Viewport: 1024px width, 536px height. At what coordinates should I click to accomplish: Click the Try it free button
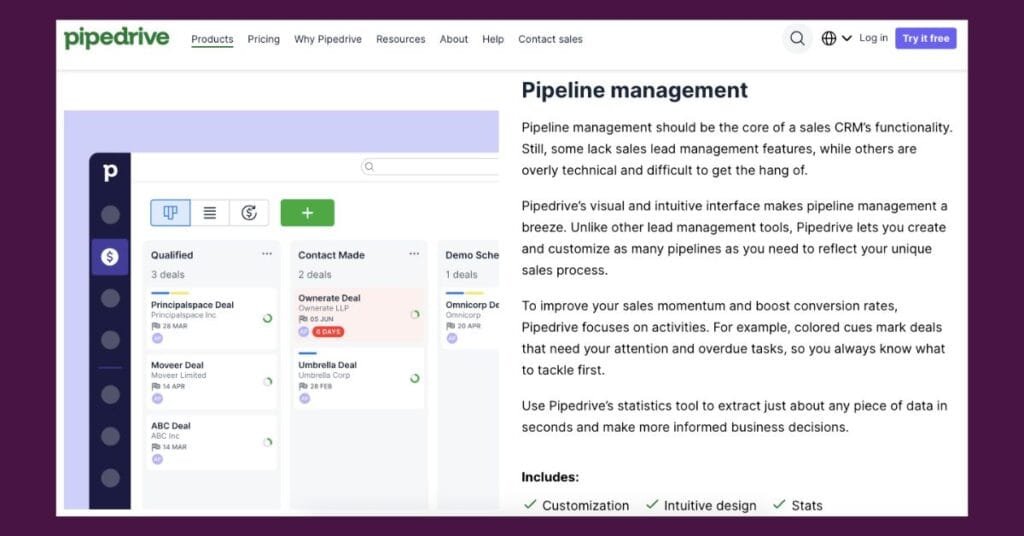click(925, 39)
